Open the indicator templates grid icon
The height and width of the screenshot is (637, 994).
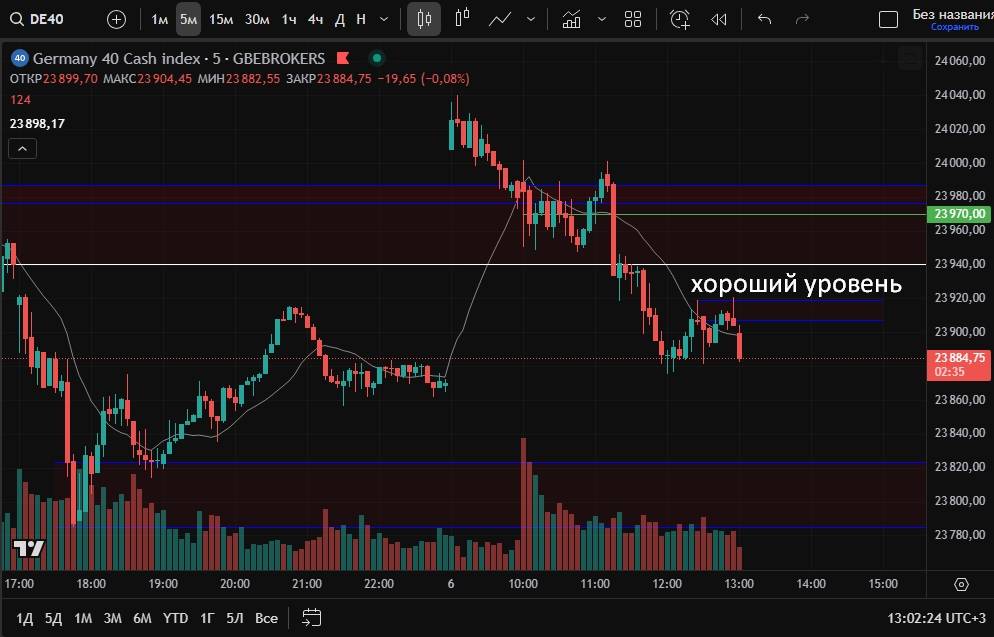tap(632, 19)
